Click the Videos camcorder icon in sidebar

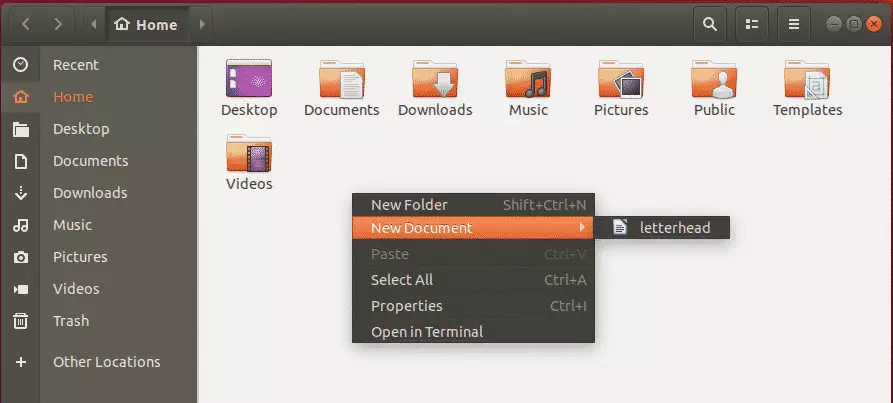point(21,289)
